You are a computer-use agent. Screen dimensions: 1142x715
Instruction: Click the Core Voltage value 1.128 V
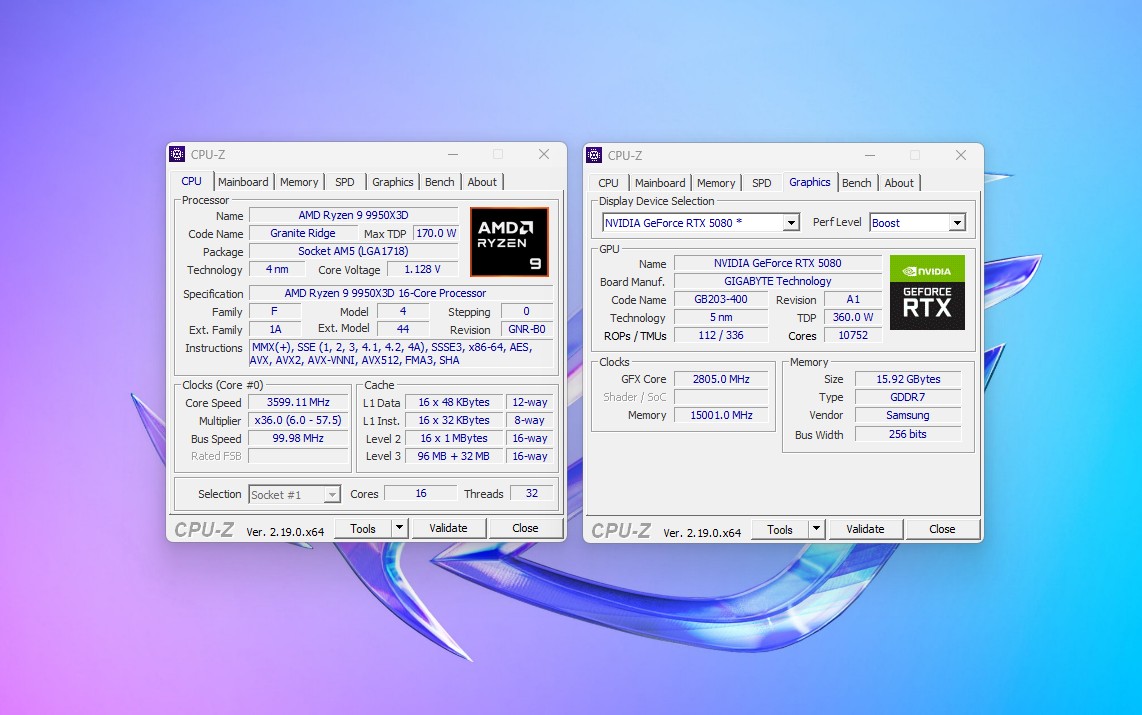click(x=422, y=269)
